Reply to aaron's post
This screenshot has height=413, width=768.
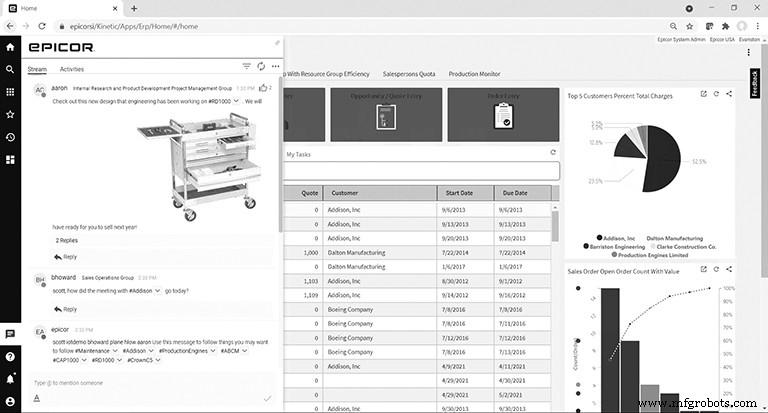[x=66, y=257]
